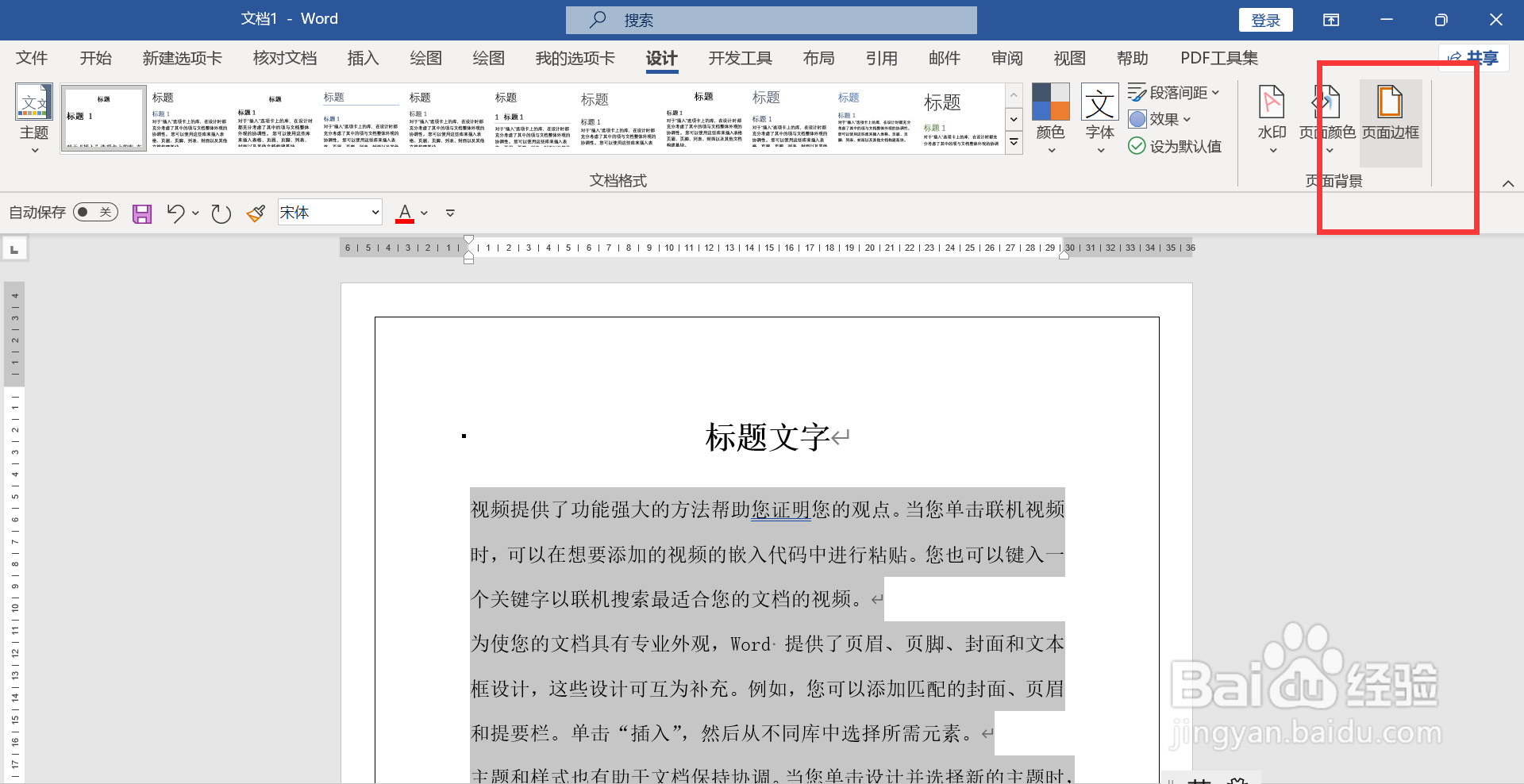
Task: Click the Save floppy disk icon
Action: click(x=142, y=213)
